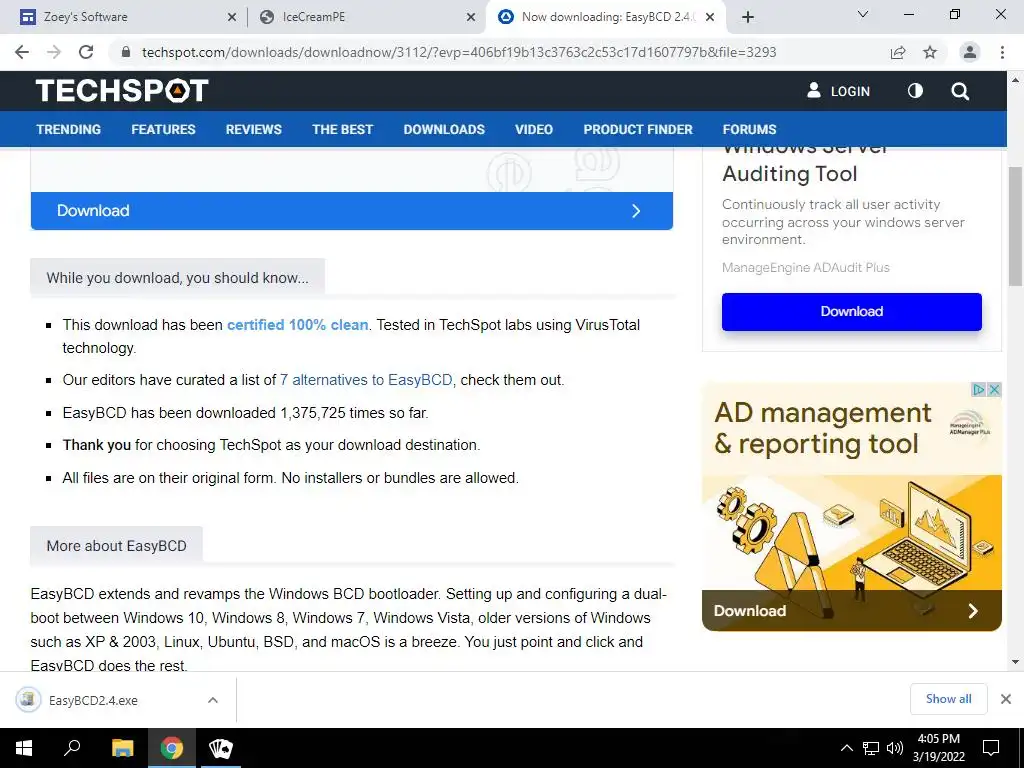Open TechSpot site search
The height and width of the screenshot is (768, 1024).
[x=960, y=91]
